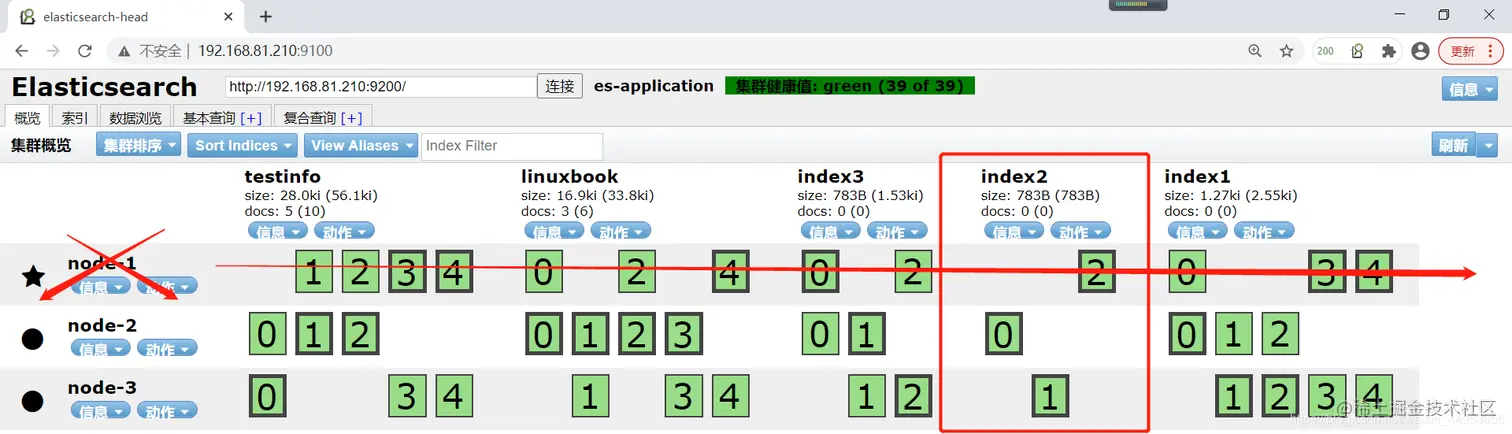Click the Elasticsearch connection URL field

click(x=380, y=86)
